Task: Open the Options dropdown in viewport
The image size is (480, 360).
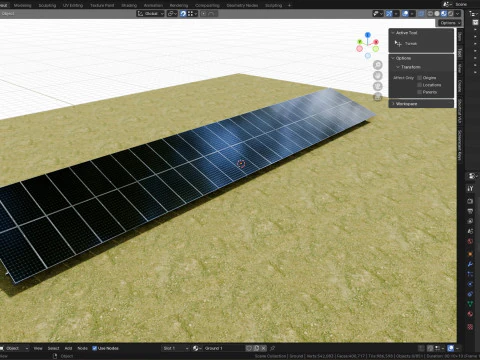Action: [x=450, y=23]
